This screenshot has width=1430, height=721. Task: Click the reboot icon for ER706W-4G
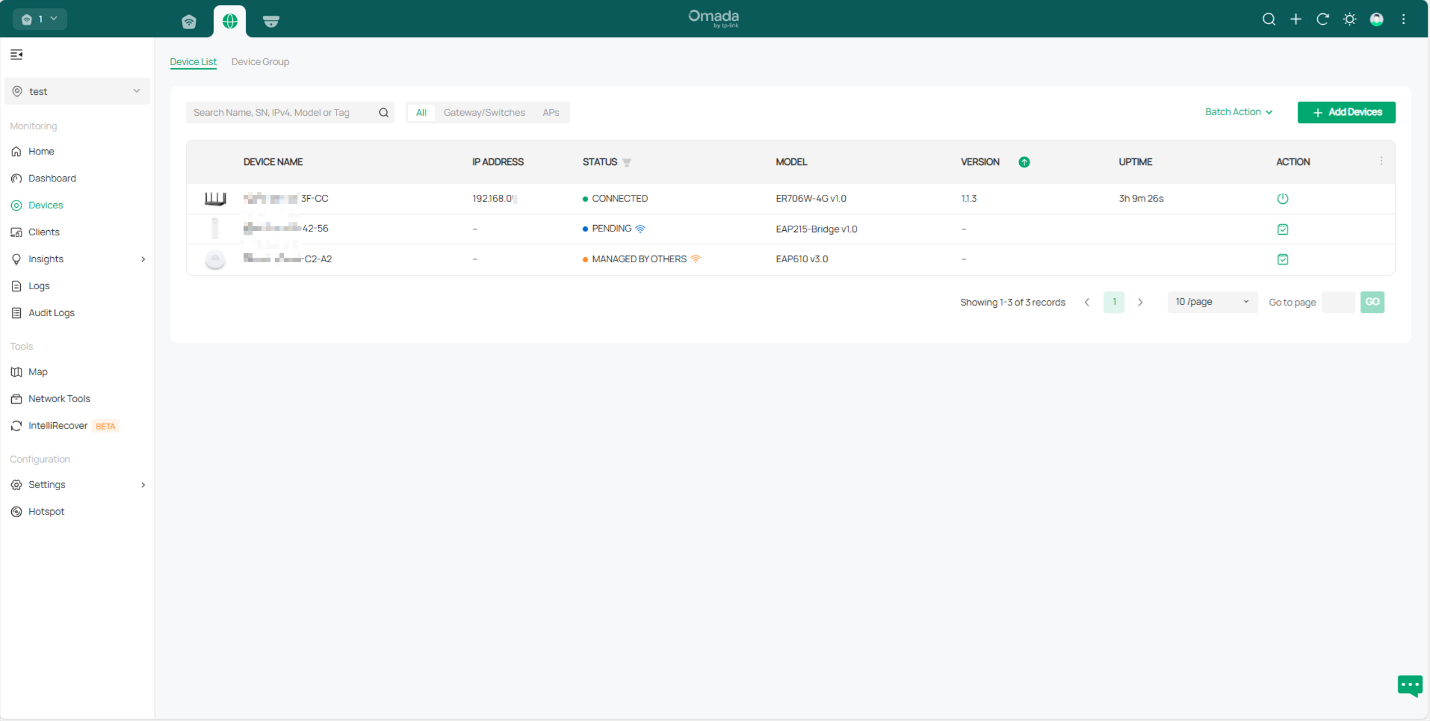pyautogui.click(x=1283, y=199)
